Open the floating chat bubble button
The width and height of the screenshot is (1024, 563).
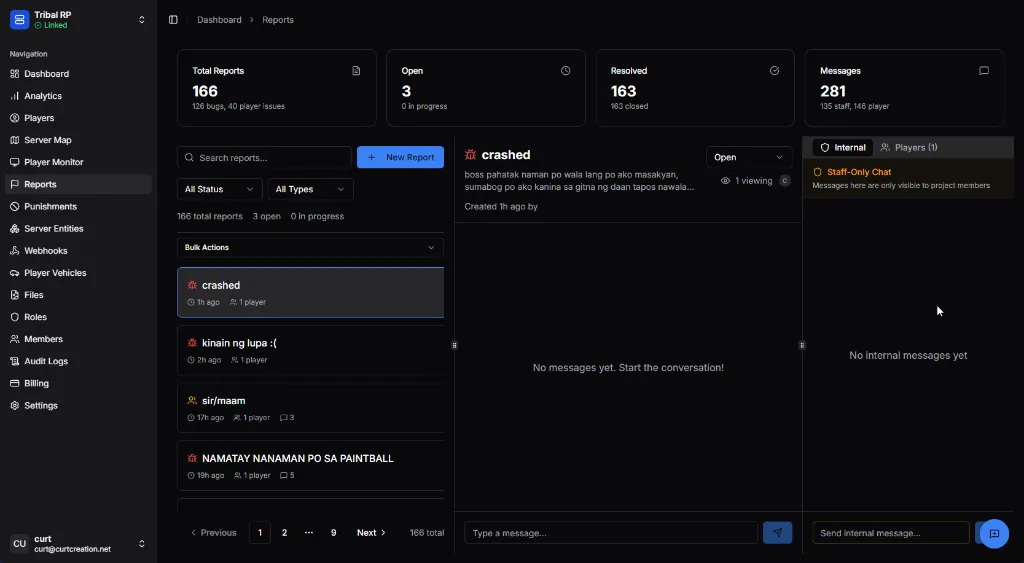pyautogui.click(x=994, y=534)
